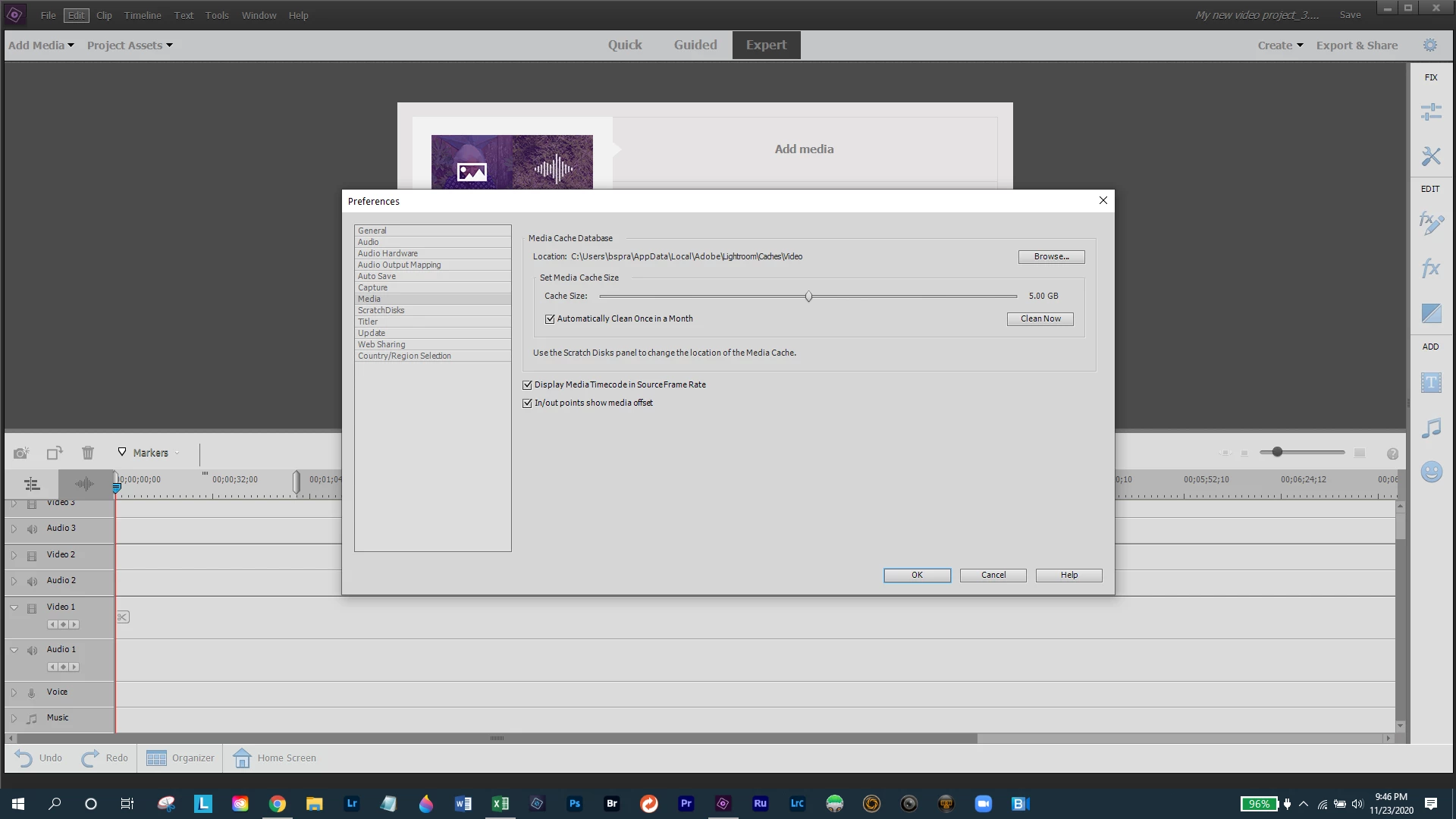Viewport: 1456px width, 819px height.
Task: Open the Music panel note icon
Action: click(x=1431, y=428)
